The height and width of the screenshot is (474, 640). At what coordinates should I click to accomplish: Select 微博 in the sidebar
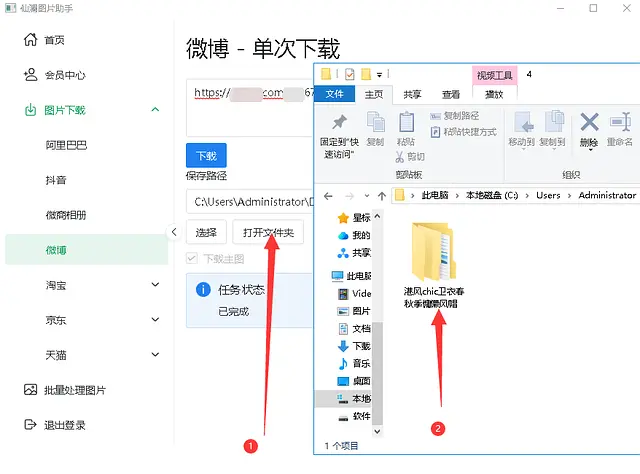pos(87,249)
